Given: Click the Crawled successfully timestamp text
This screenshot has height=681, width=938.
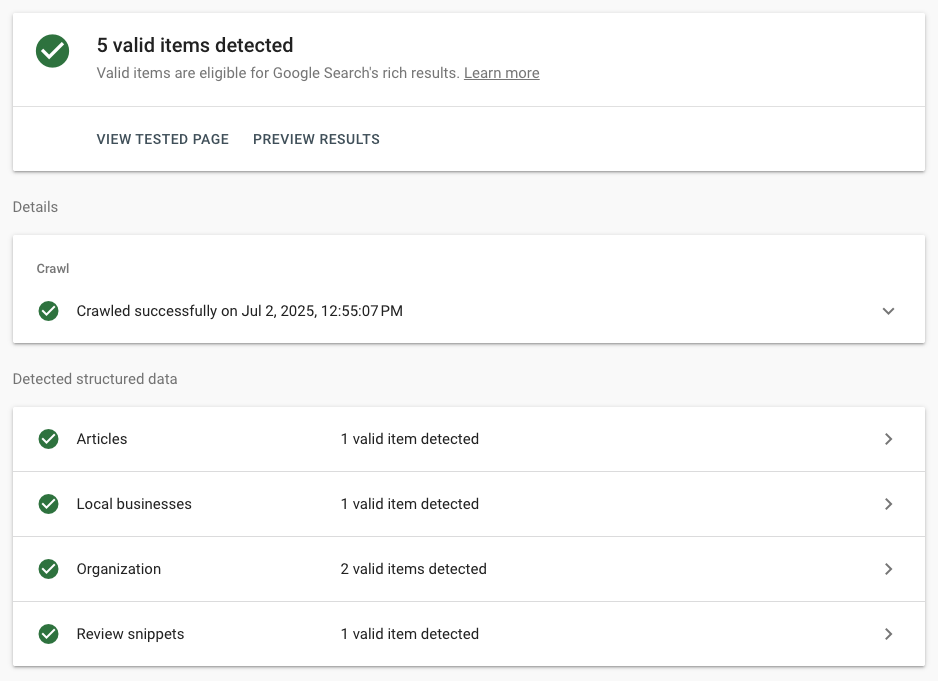Looking at the screenshot, I should click(x=239, y=311).
